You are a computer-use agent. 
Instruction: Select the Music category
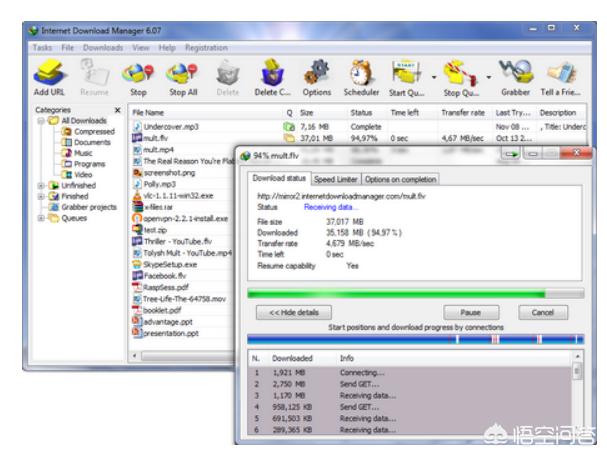coord(77,153)
